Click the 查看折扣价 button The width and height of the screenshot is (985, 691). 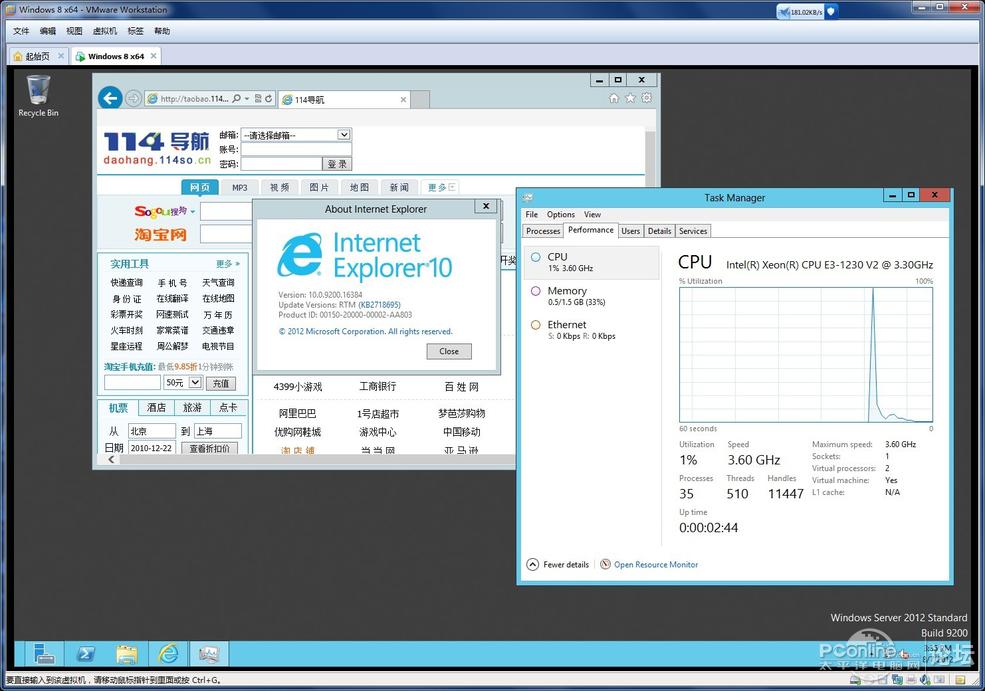210,448
